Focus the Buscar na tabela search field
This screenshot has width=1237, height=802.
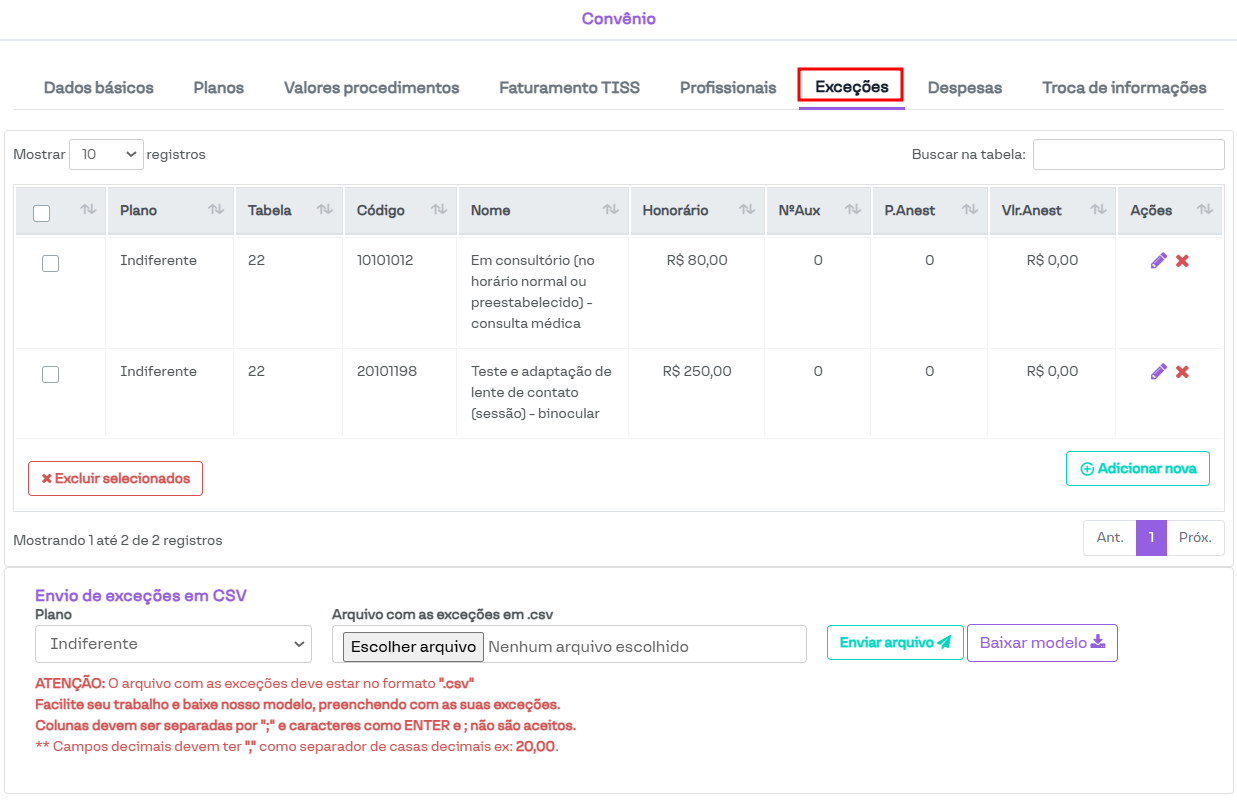(1128, 154)
